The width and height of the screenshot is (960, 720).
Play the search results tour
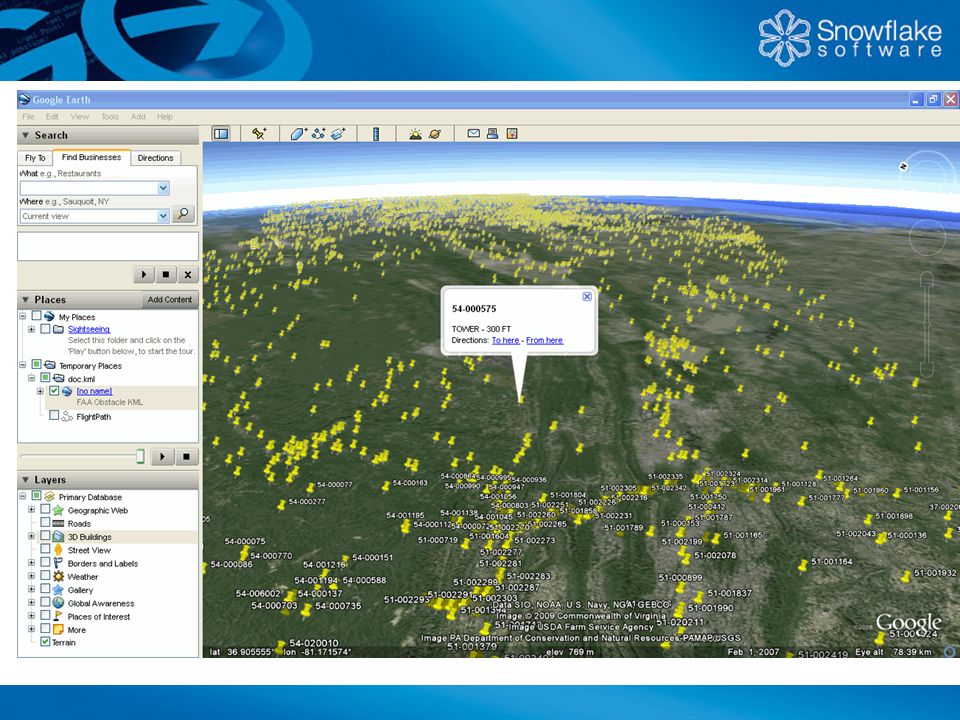[144, 274]
